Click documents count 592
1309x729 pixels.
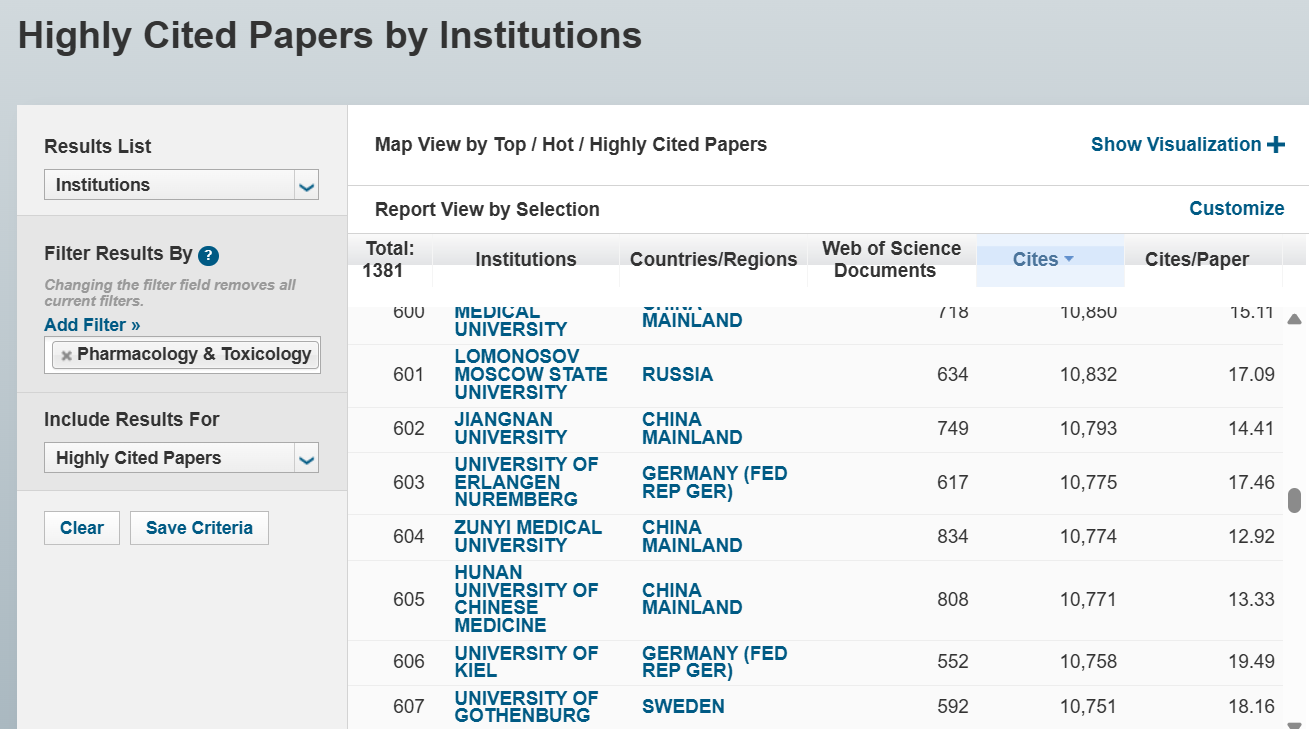953,706
